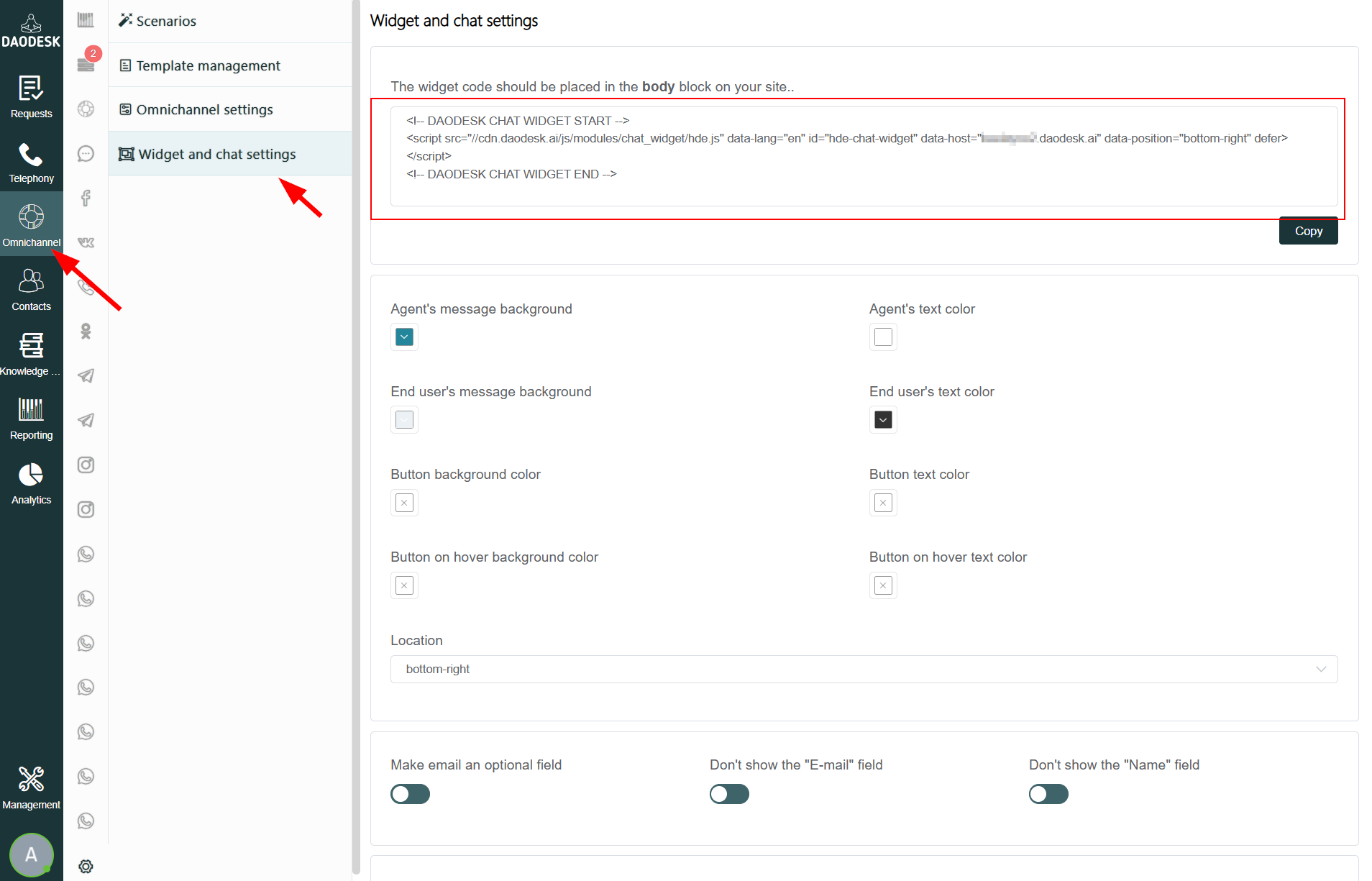
Task: Open Button on hover background color picker
Action: [x=404, y=585]
